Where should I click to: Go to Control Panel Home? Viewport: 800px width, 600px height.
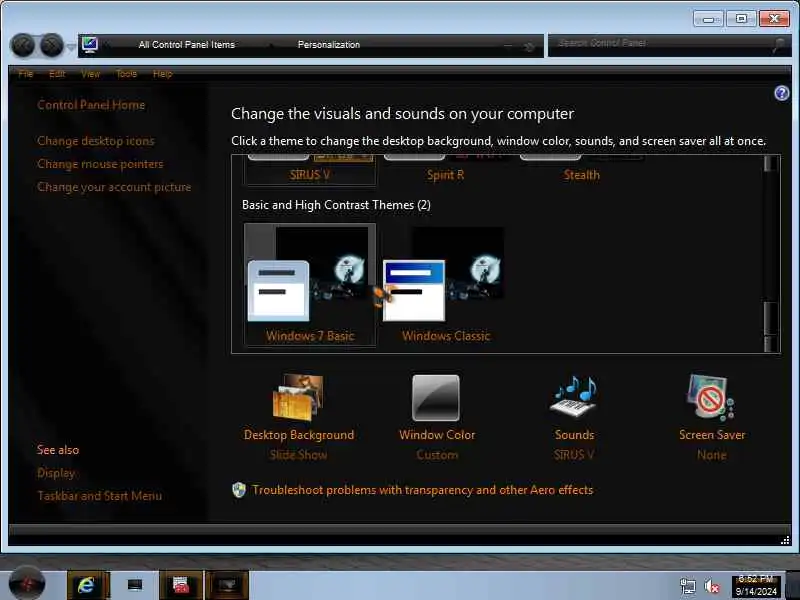(x=91, y=105)
